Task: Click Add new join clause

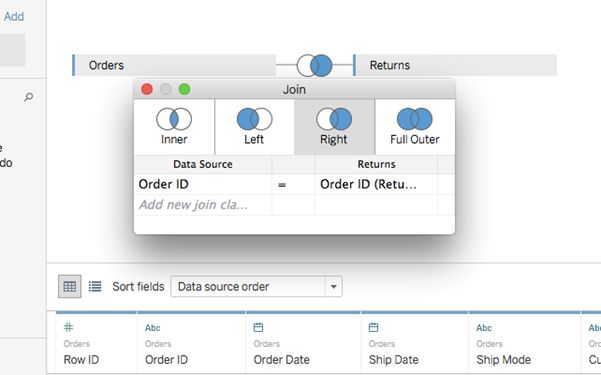Action: coord(203,205)
